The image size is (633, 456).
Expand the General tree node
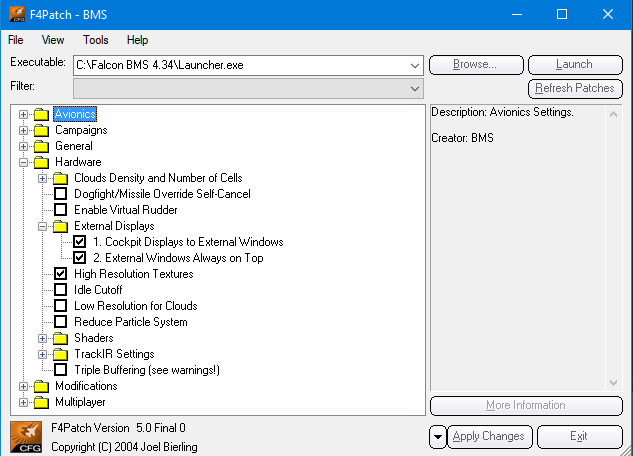(x=24, y=146)
